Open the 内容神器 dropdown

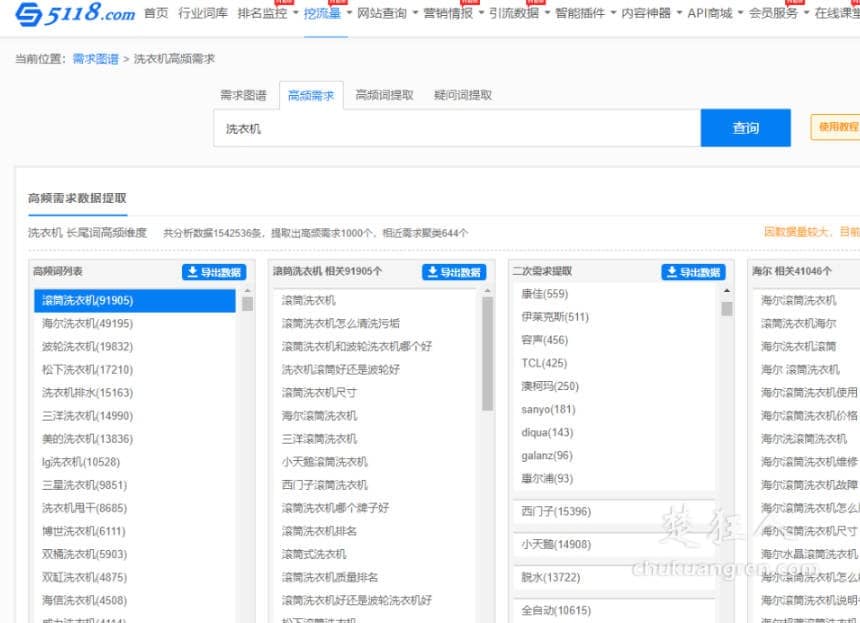tap(643, 14)
